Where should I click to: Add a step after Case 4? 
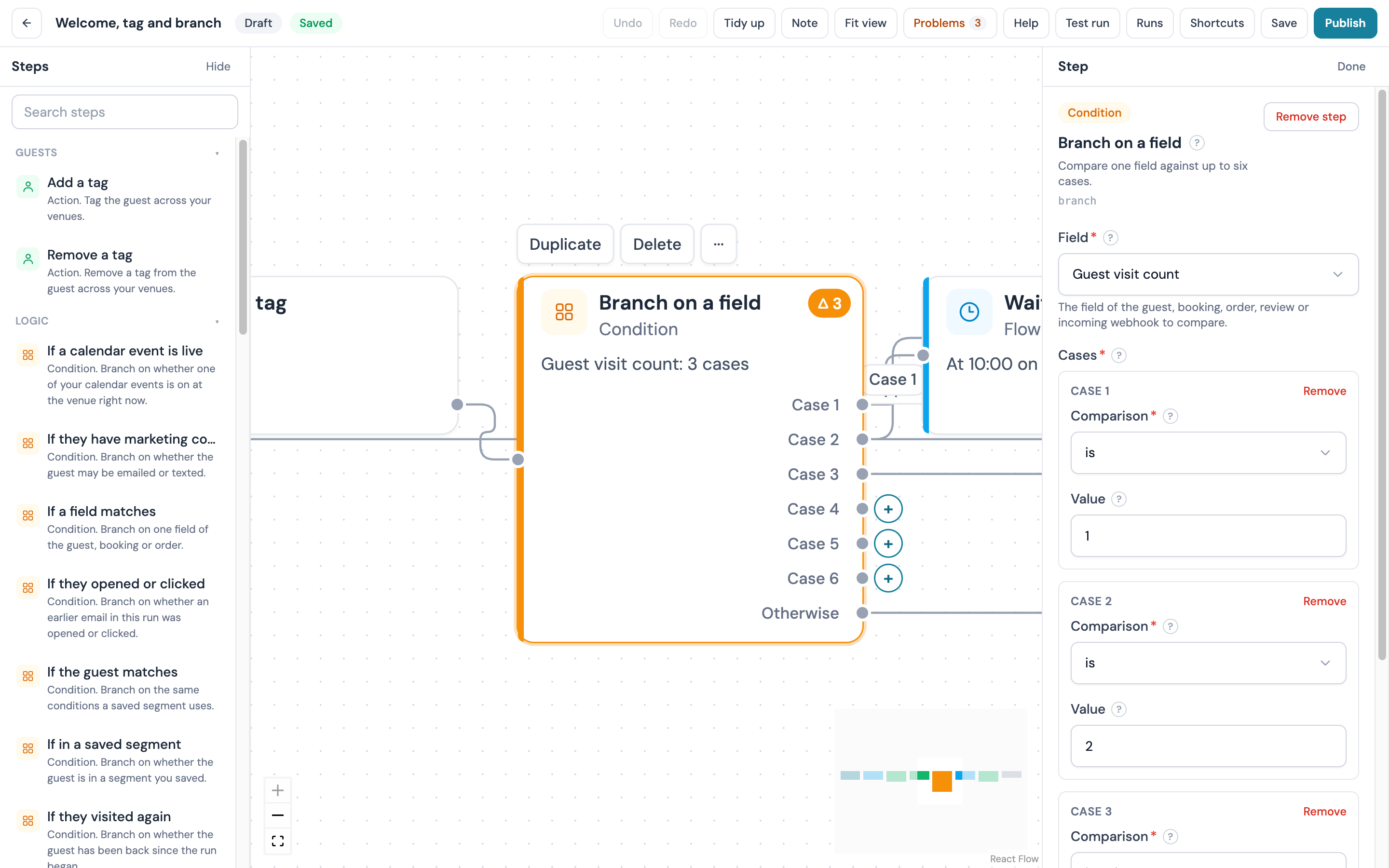[x=888, y=509]
